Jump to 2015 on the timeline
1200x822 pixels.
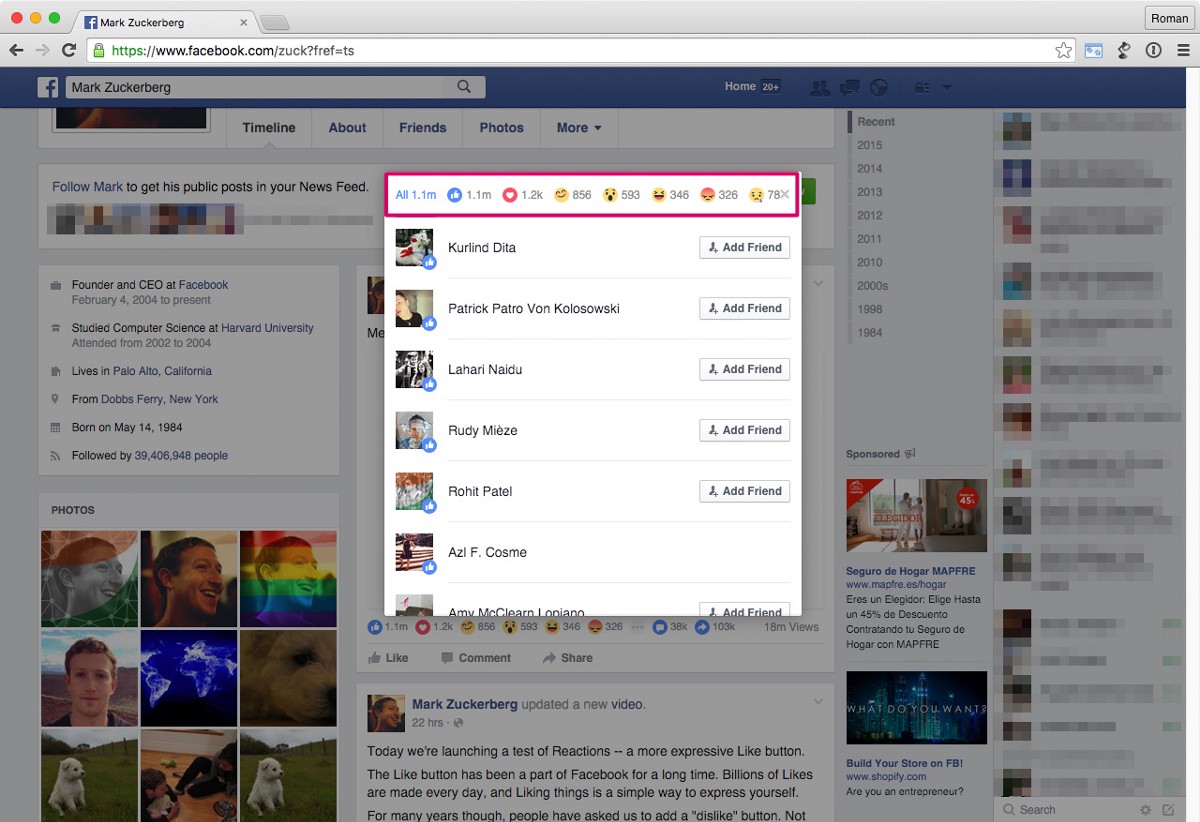pyautogui.click(x=869, y=145)
